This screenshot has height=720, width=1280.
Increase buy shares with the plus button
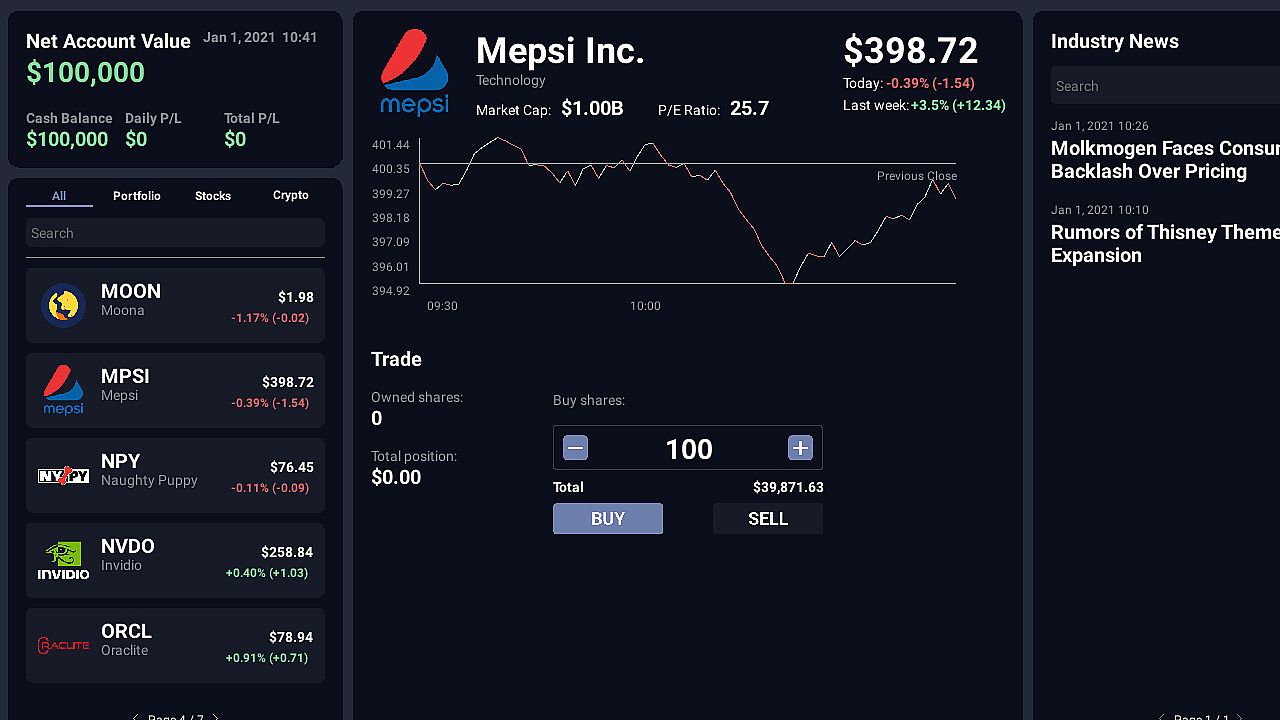click(800, 448)
